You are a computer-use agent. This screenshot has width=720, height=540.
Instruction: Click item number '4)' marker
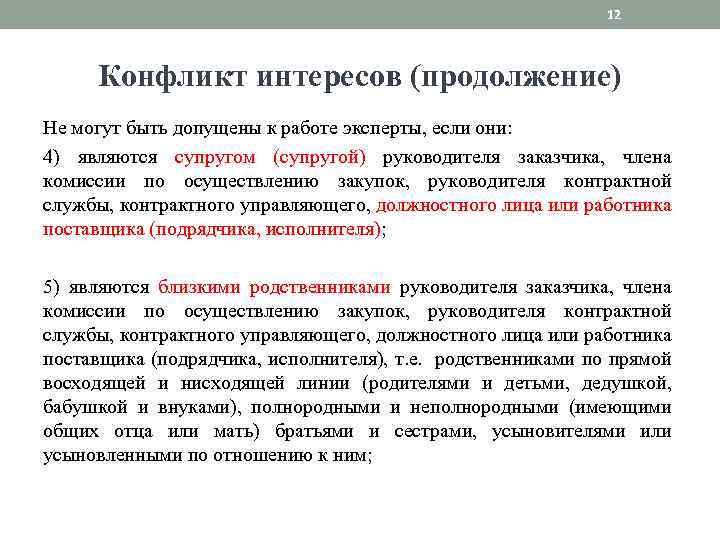tap(51, 158)
